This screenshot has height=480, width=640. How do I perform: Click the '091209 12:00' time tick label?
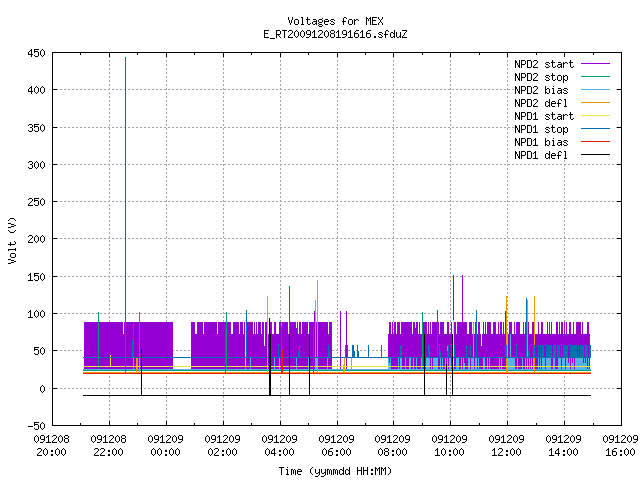pyautogui.click(x=506, y=446)
